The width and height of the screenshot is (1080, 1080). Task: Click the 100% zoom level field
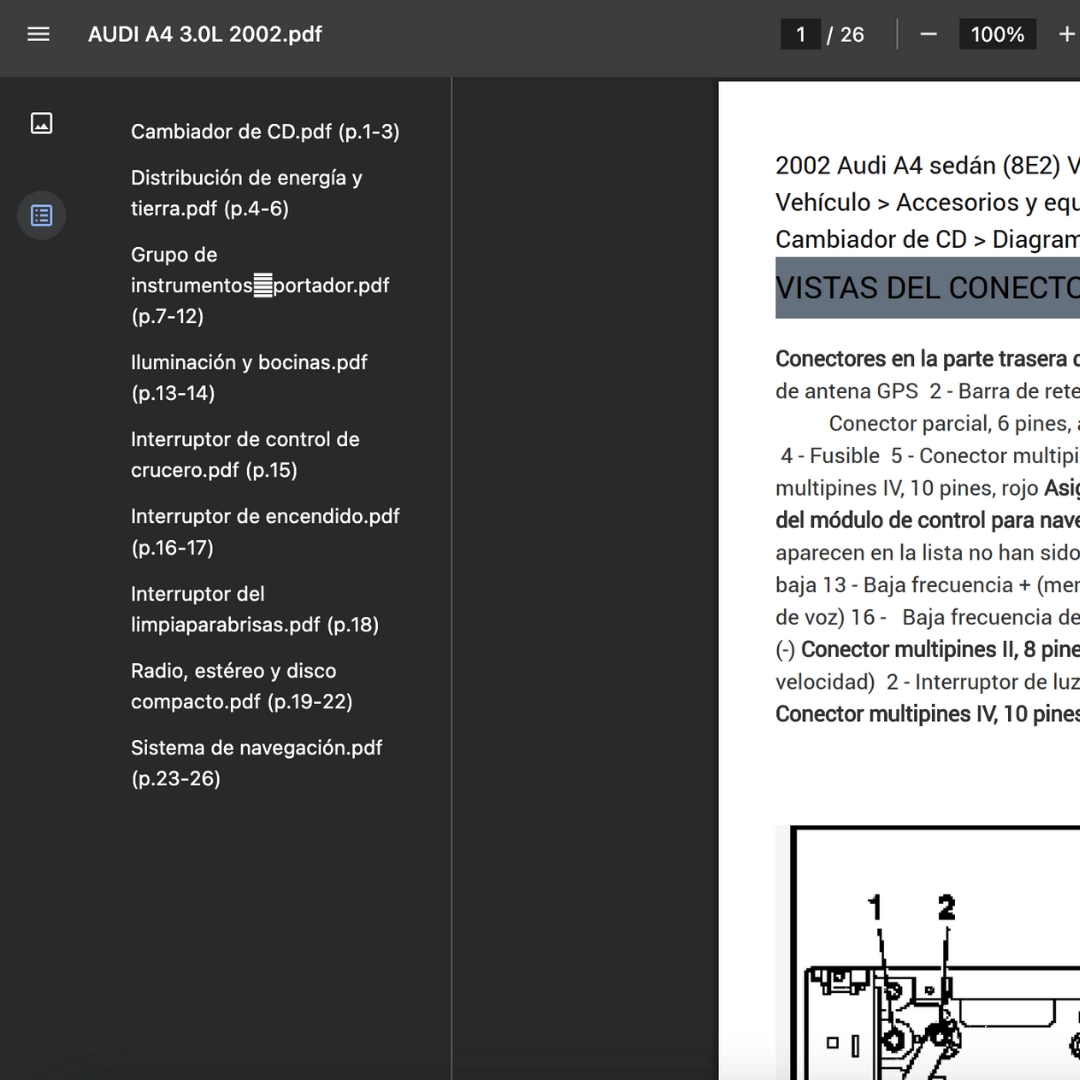coord(996,34)
